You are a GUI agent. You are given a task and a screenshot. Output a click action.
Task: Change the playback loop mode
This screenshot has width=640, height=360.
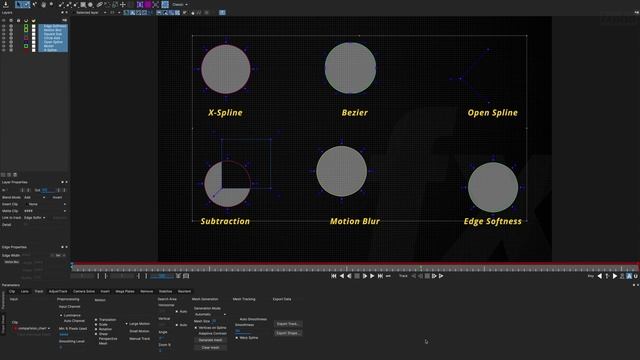(388, 276)
